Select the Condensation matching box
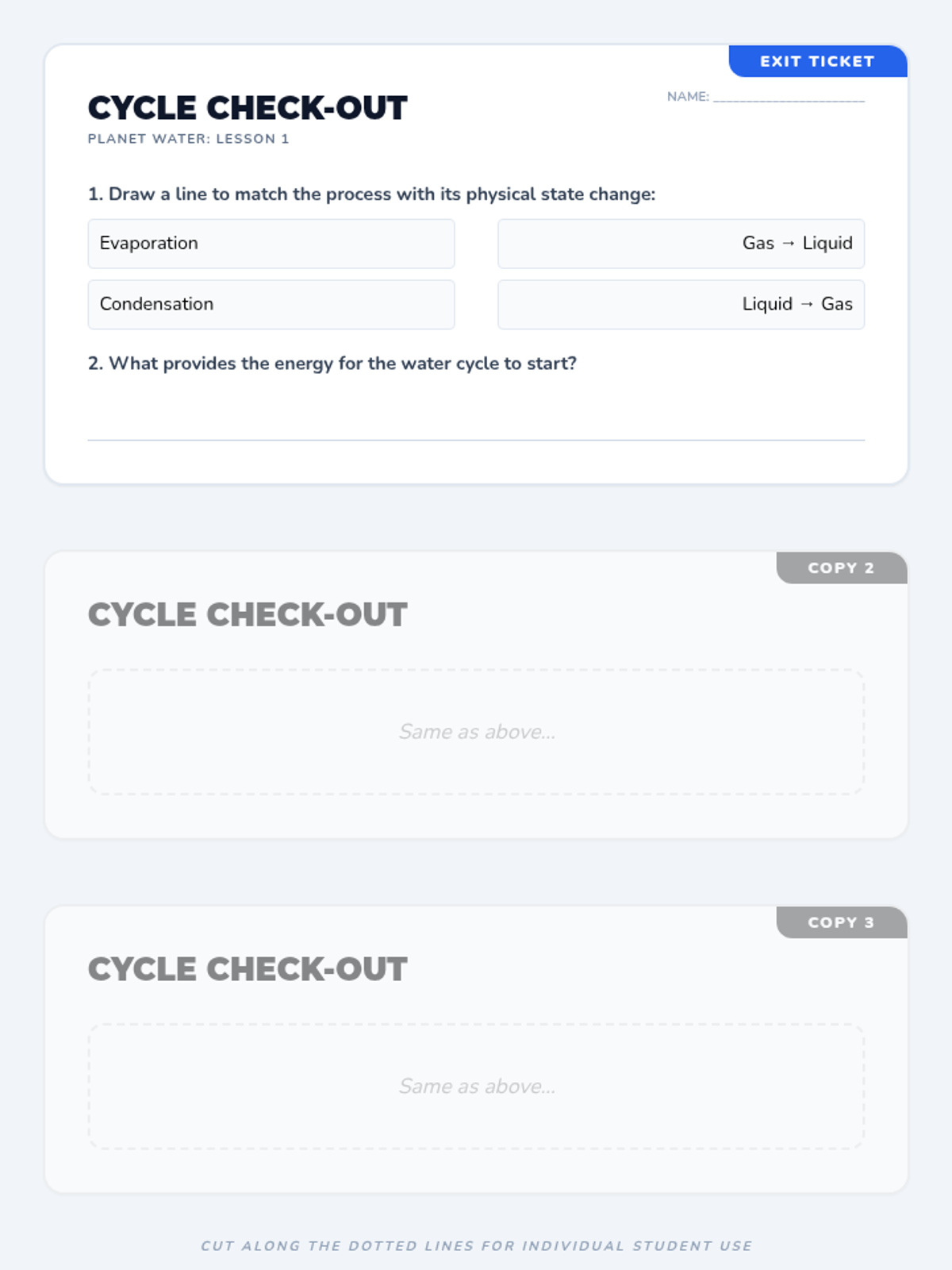Viewport: 952px width, 1270px height. coord(271,304)
